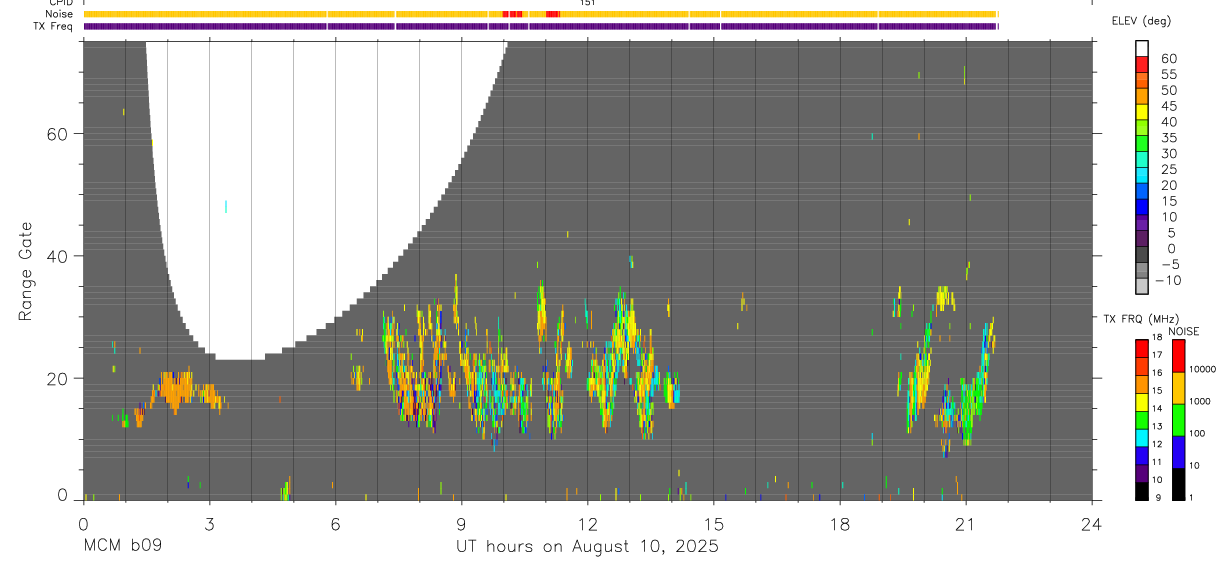Image resolution: width=1228 pixels, height=567 pixels.
Task: Click the '151' CPID value above the plot
Action: [x=587, y=3]
